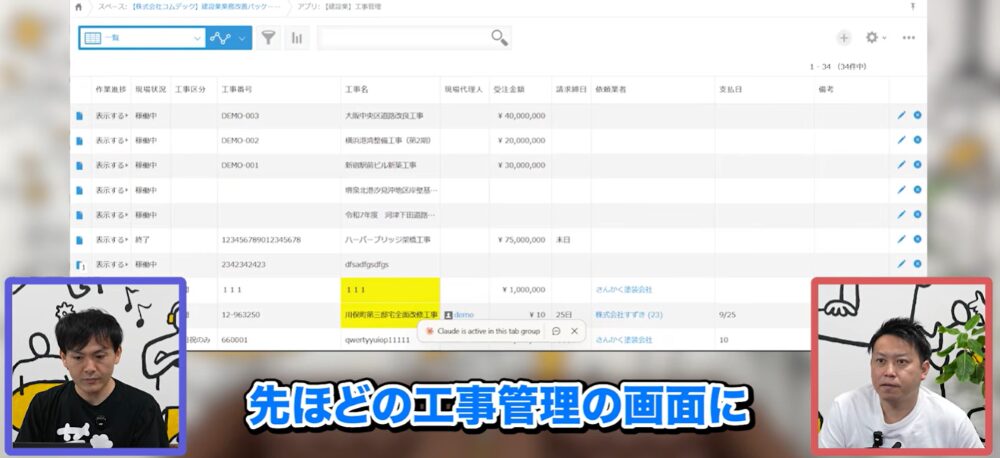The height and width of the screenshot is (458, 1000).
Task: Open さんかく塗装会社 link in the 660001 row
Action: [624, 340]
